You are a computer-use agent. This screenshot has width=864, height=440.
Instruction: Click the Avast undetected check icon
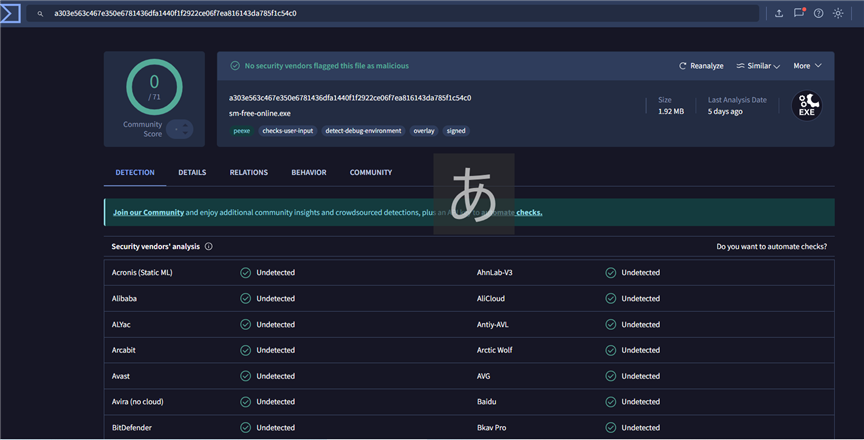(246, 376)
